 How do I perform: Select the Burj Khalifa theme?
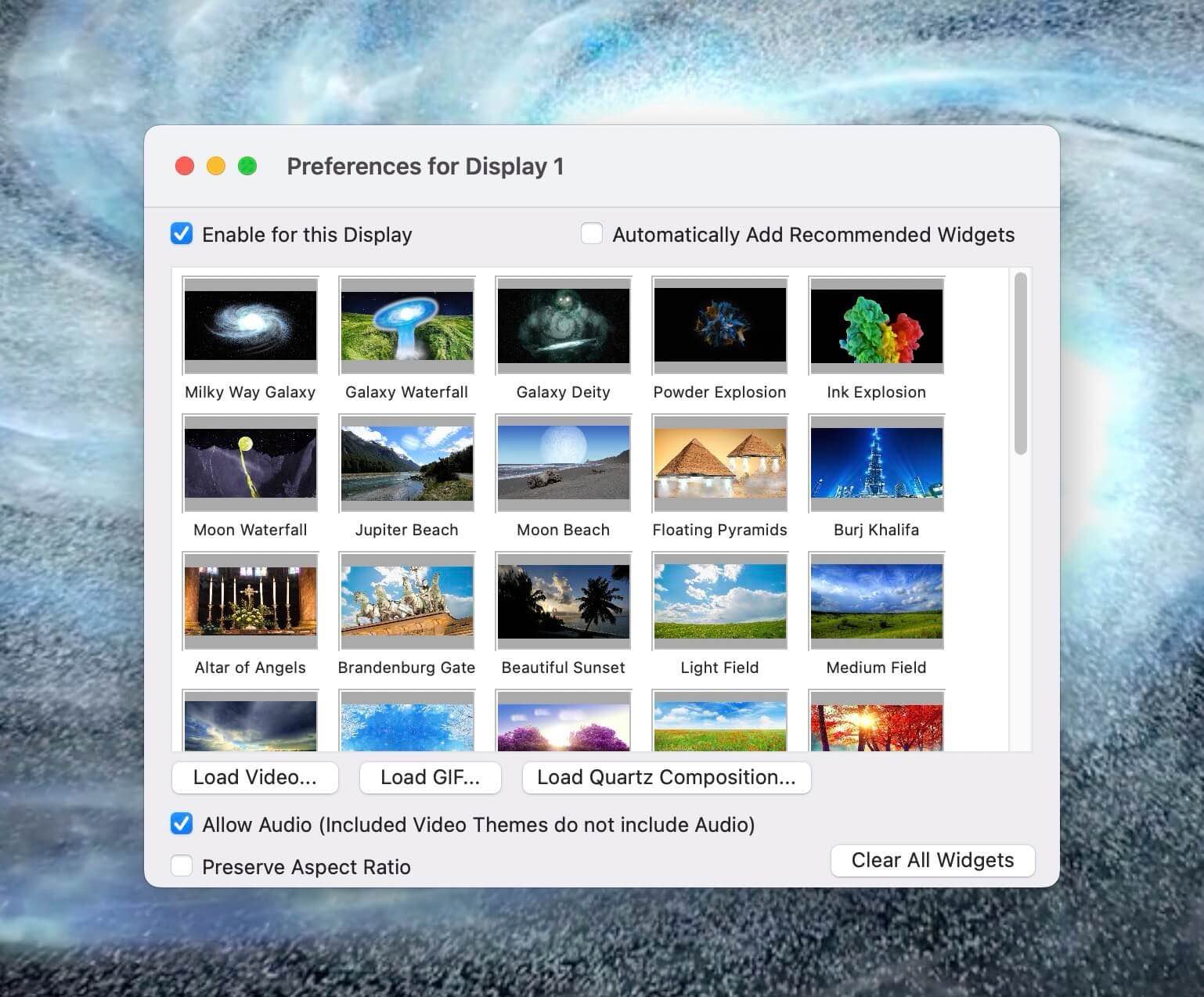[x=876, y=464]
